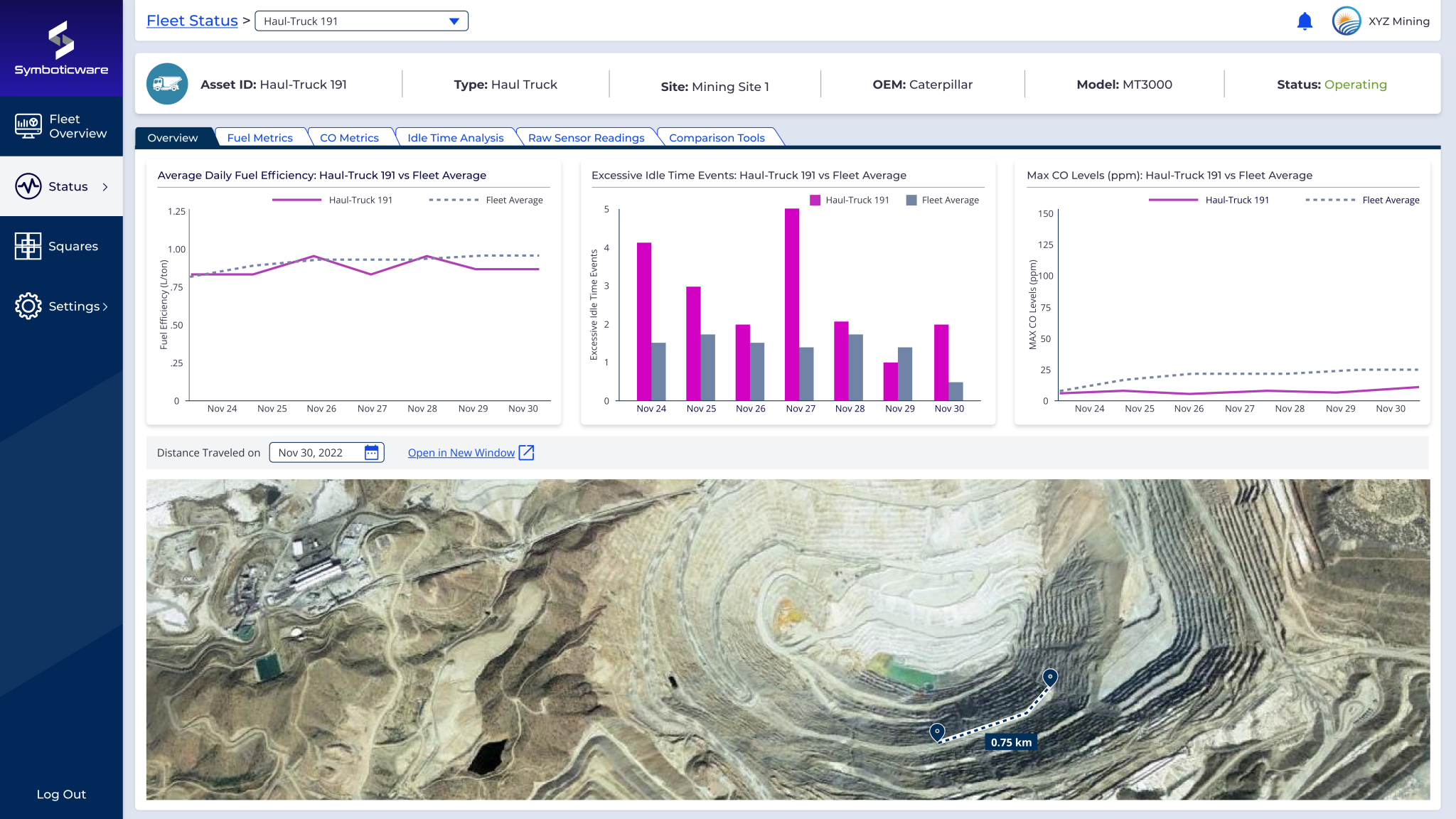Click the Open in New Window link
Screen dimensions: 1456x819
461,452
